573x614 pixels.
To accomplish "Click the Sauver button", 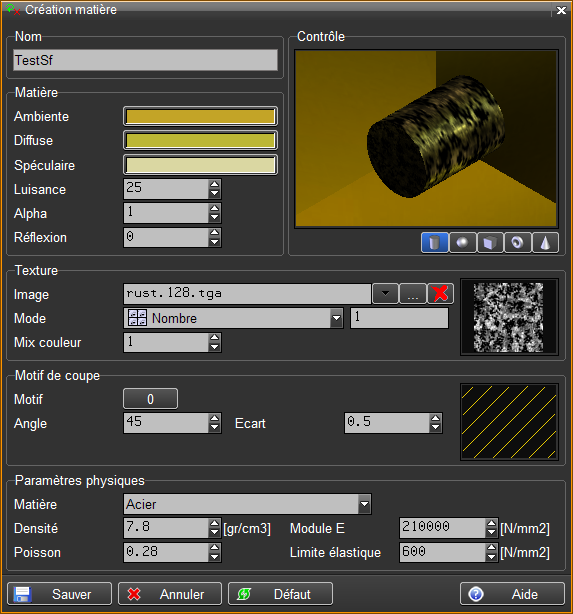I will (x=60, y=594).
